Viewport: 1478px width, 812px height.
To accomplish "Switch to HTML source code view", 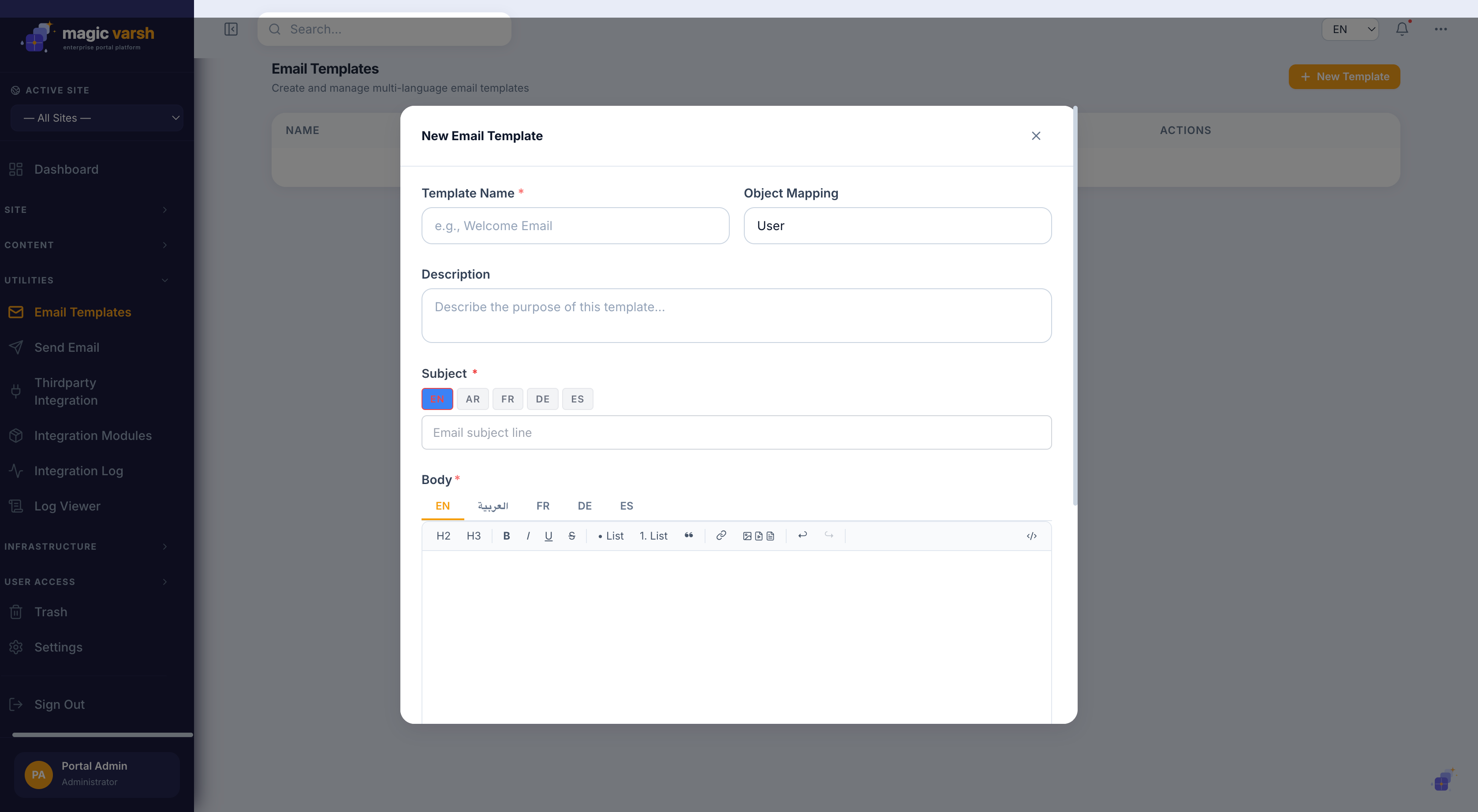I will 1032,536.
